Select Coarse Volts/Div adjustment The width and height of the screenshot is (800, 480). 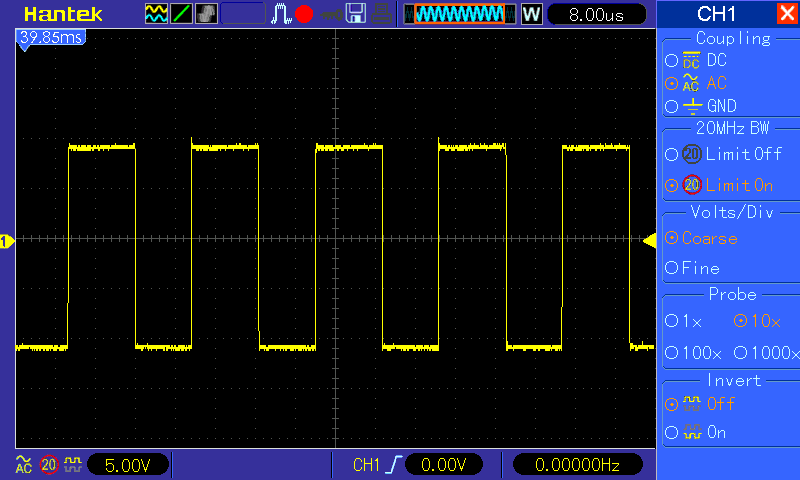pyautogui.click(x=702, y=238)
